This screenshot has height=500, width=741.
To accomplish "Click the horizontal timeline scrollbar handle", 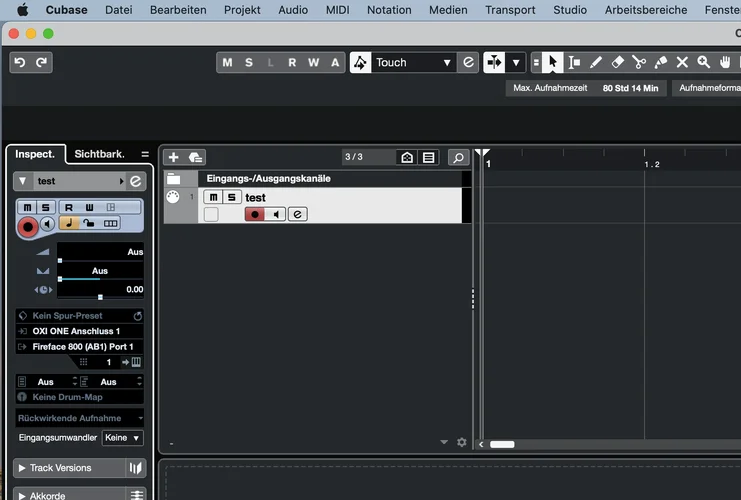I will [x=501, y=444].
